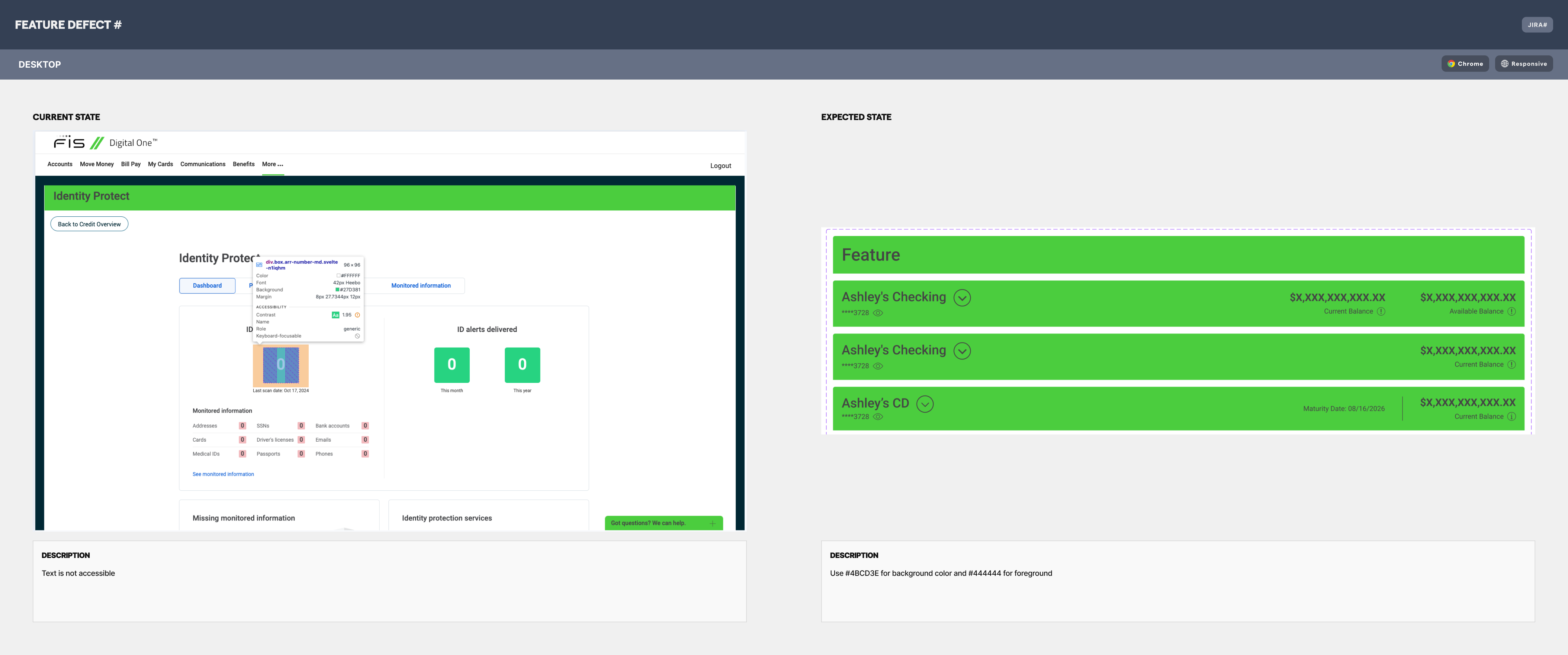Reveal account number on Ashley's CD card

click(x=878, y=417)
